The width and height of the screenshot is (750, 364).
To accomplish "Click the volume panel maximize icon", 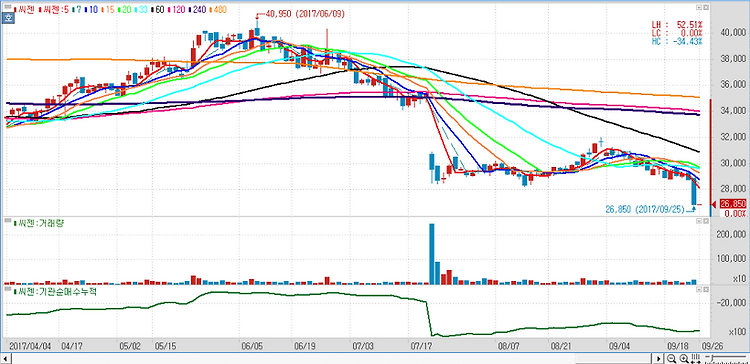I will click(705, 221).
